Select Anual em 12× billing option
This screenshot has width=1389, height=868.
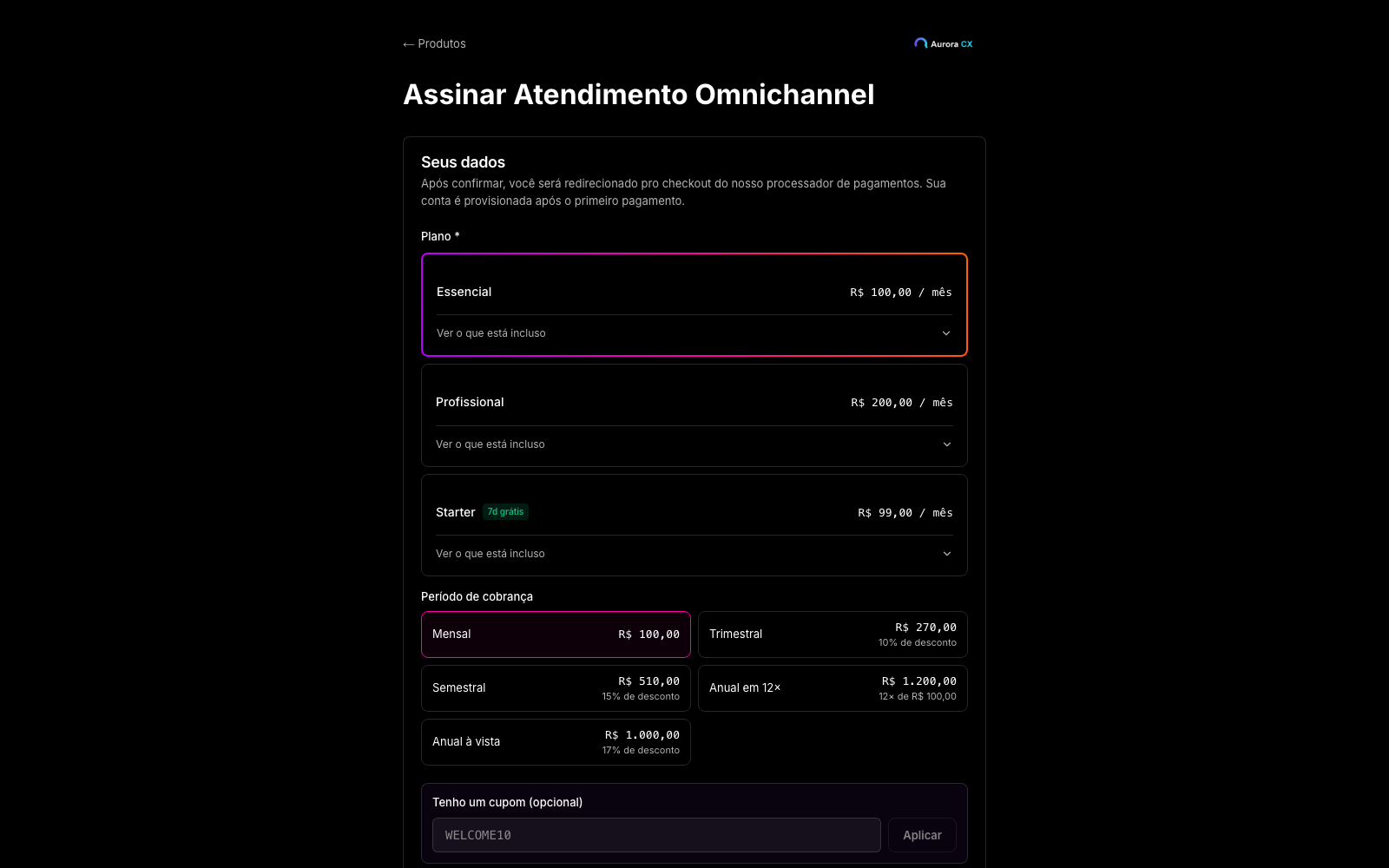[833, 688]
